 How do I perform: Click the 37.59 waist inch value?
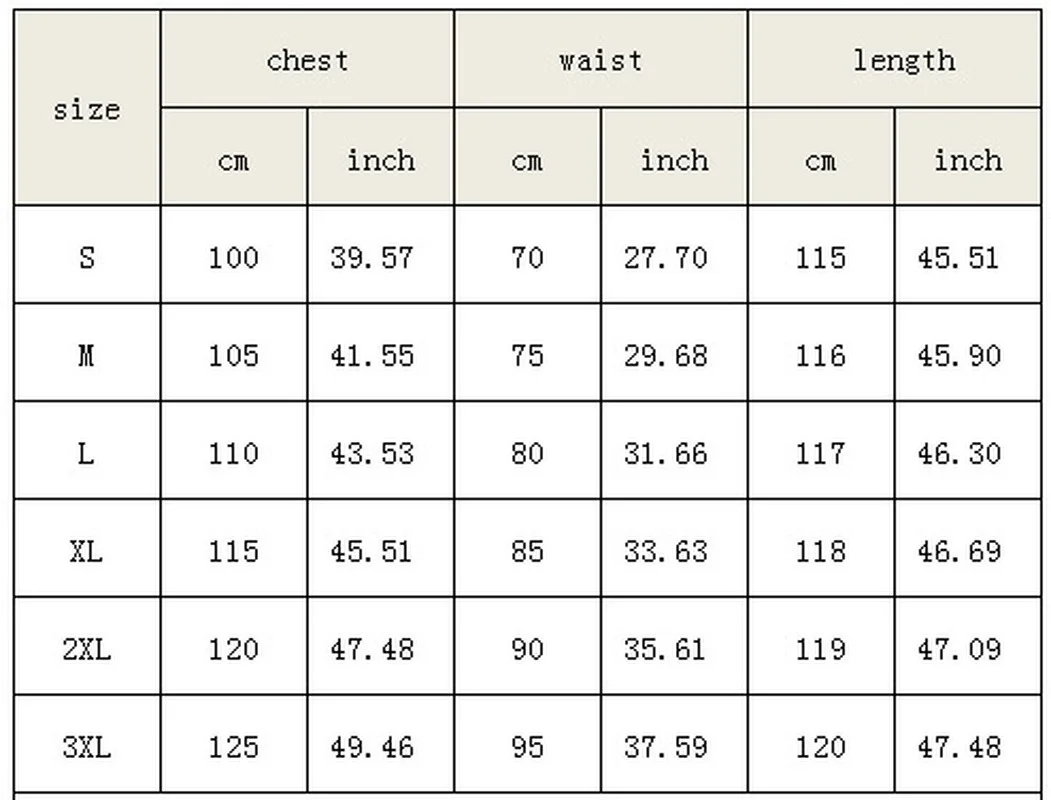[x=665, y=747]
